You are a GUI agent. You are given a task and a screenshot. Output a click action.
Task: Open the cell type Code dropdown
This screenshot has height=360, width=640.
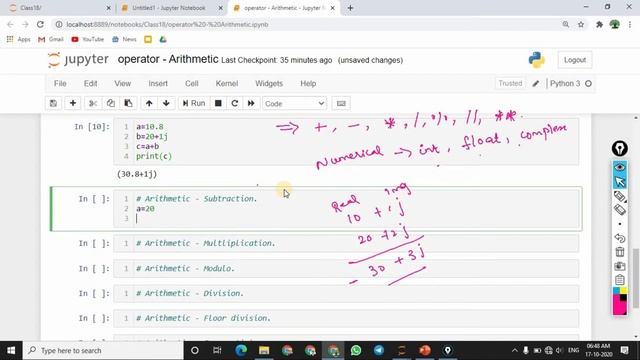[294, 104]
